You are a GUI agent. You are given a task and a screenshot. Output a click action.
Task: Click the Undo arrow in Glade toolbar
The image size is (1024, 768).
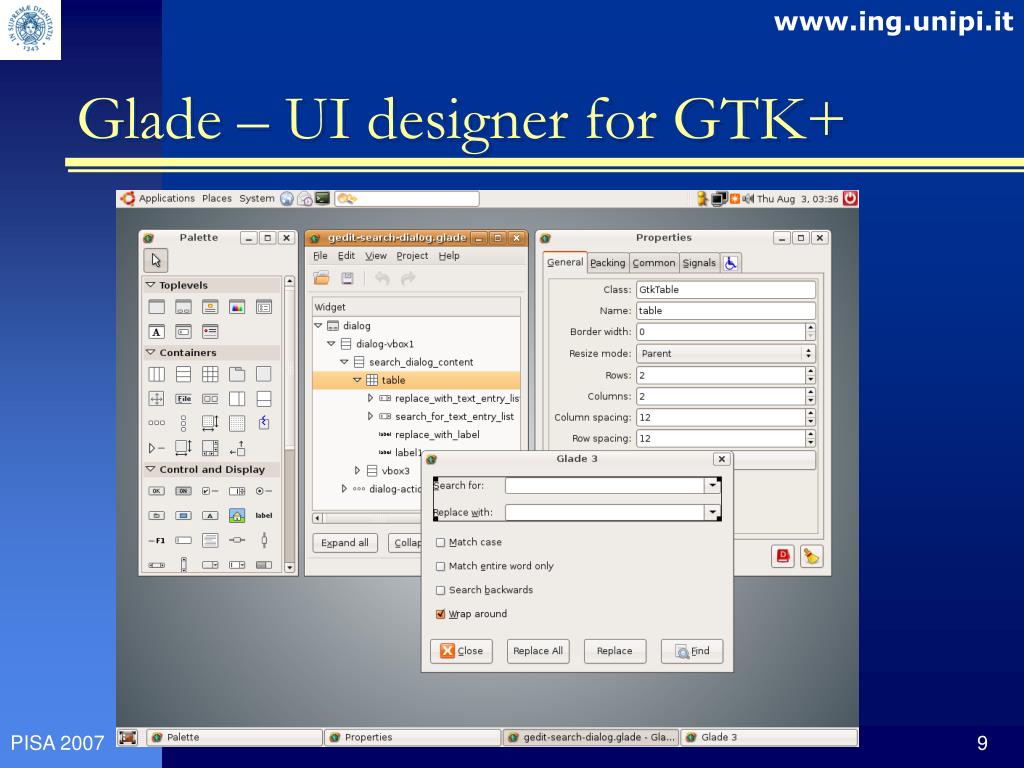[382, 279]
